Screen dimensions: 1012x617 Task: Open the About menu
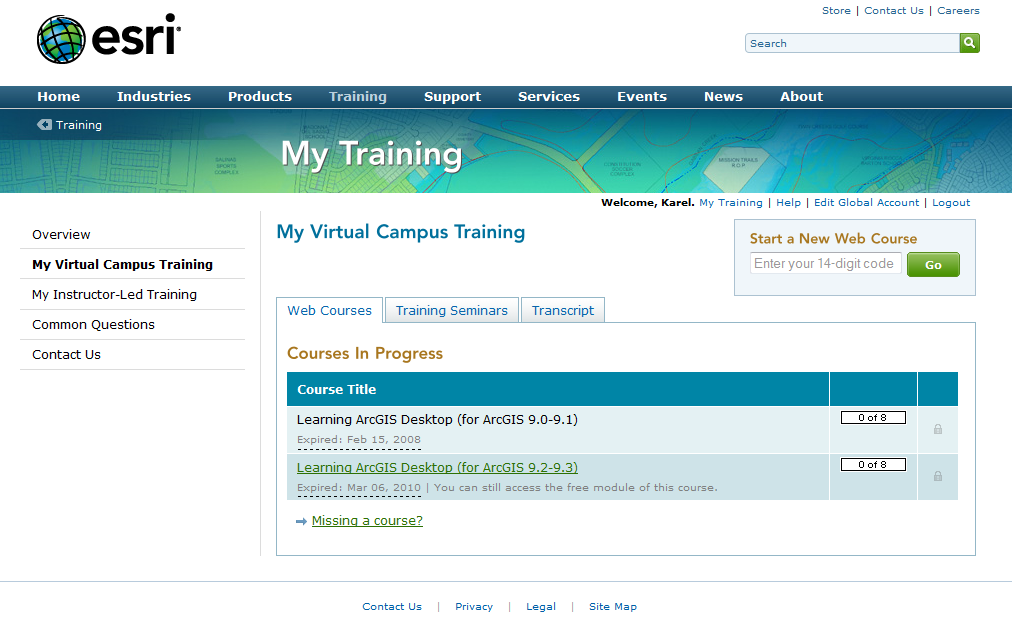[x=802, y=97]
